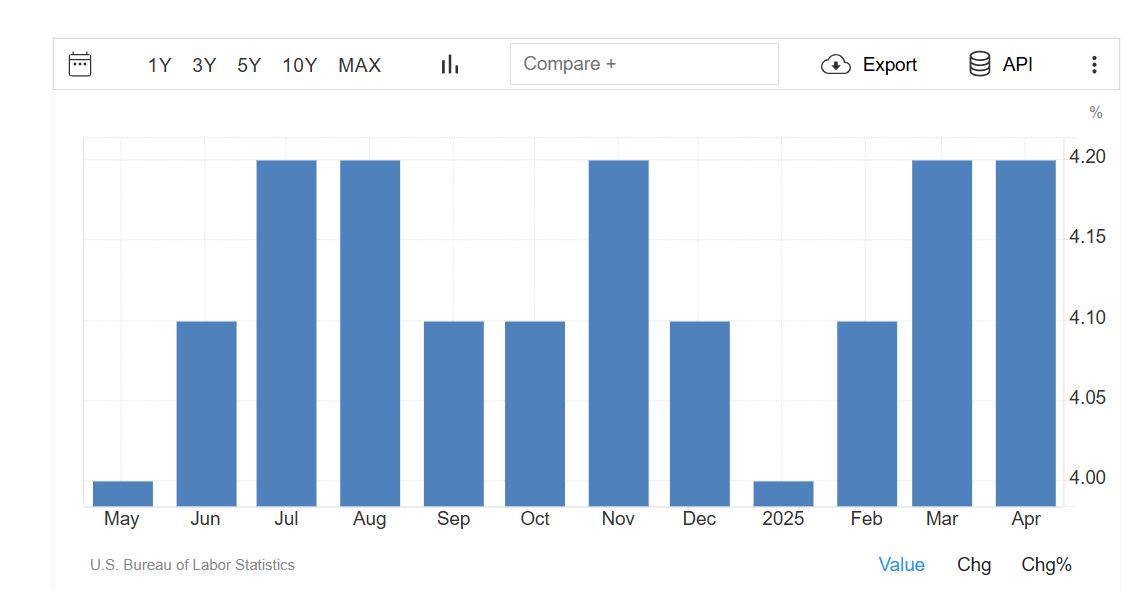
Task: Open the three-dot more options menu
Action: click(1094, 65)
